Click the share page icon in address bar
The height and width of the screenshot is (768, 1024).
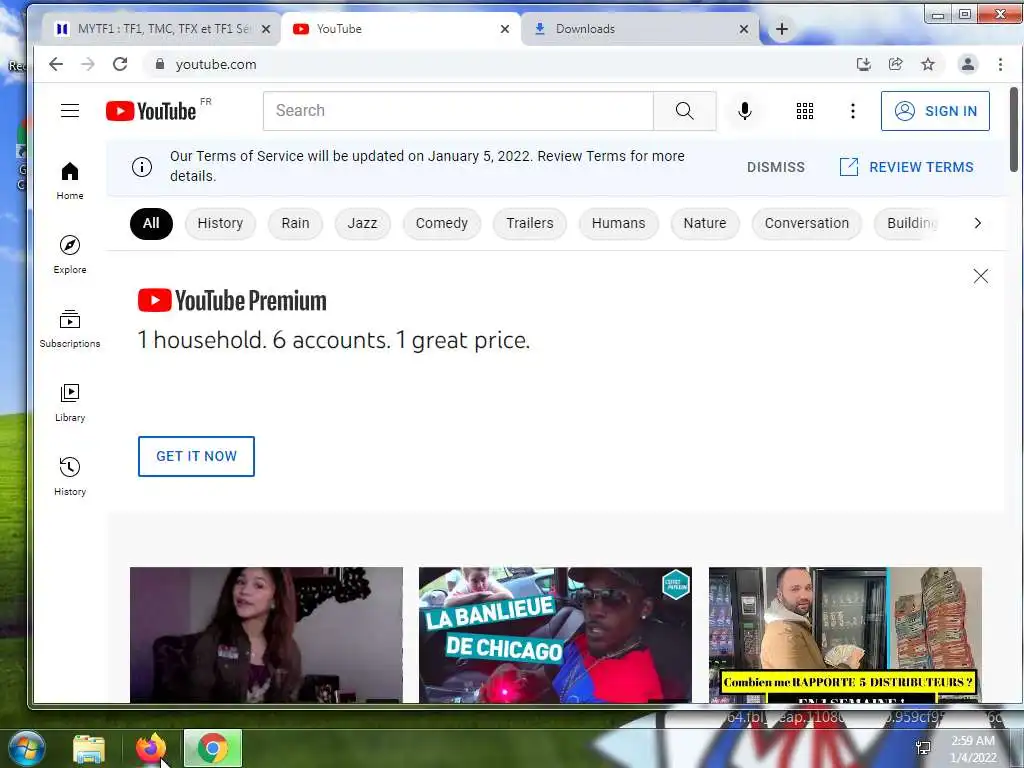[895, 64]
